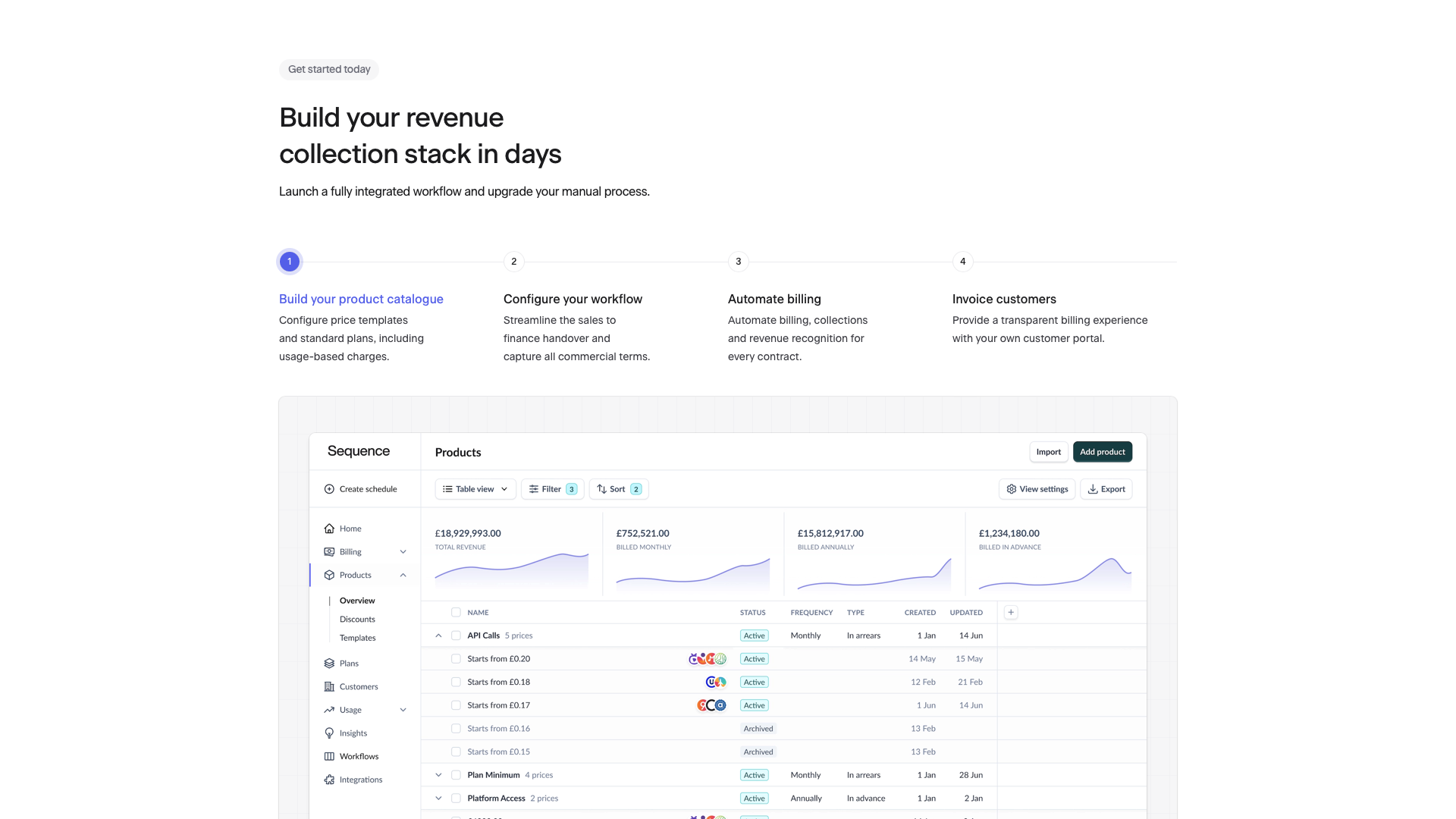Click customer avatars on Starts from £0.18 row
This screenshot has width=1456, height=819.
pos(716,682)
